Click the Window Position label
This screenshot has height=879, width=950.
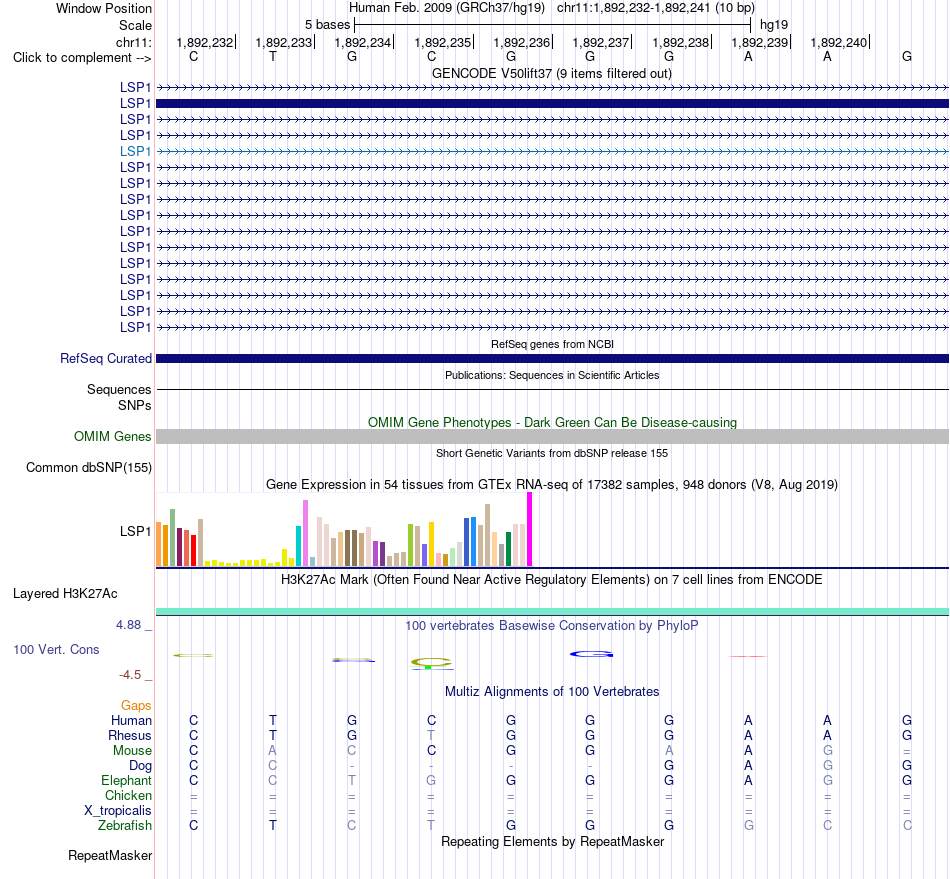click(x=104, y=8)
